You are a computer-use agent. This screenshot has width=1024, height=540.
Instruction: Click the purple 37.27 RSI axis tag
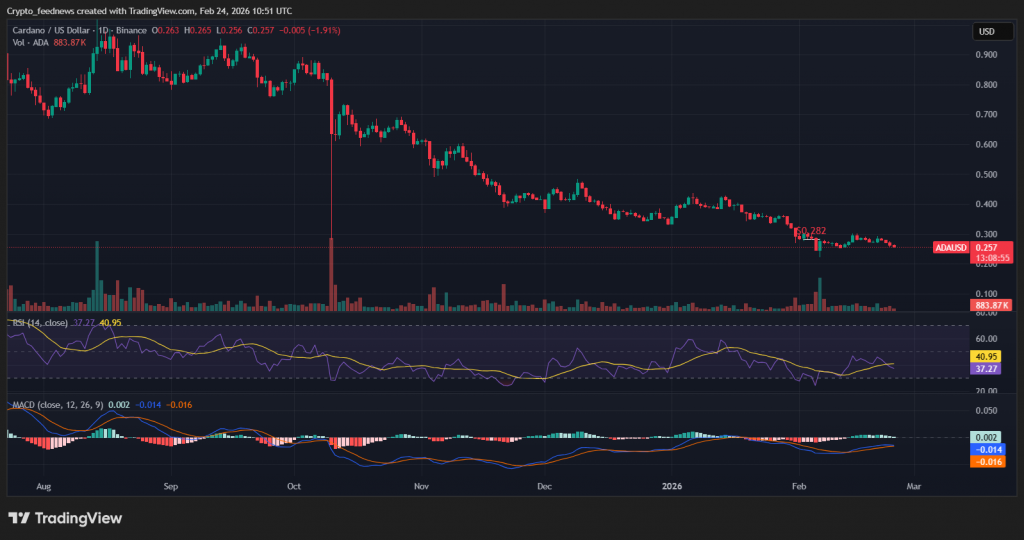985,369
